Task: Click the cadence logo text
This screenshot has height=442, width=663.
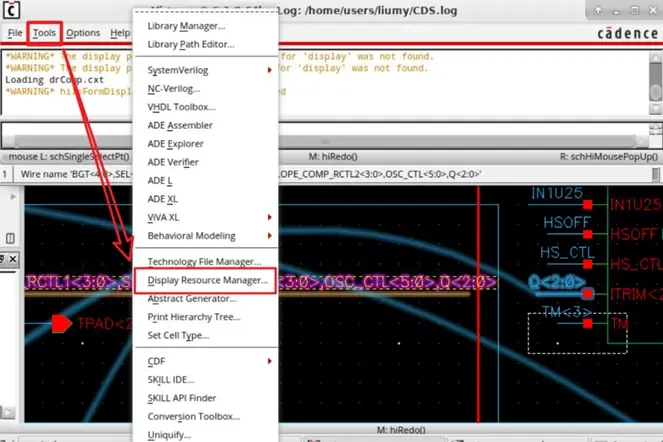Action: (x=627, y=33)
